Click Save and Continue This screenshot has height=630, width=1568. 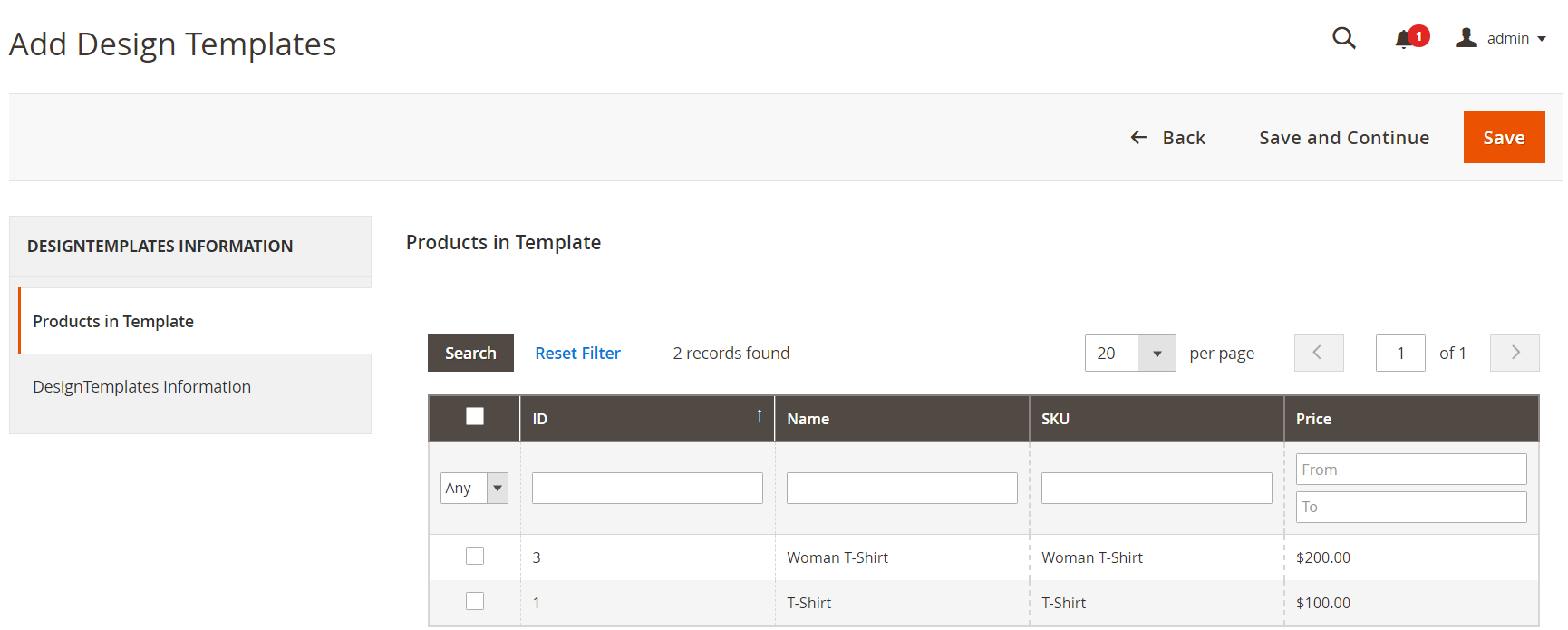coord(1343,138)
